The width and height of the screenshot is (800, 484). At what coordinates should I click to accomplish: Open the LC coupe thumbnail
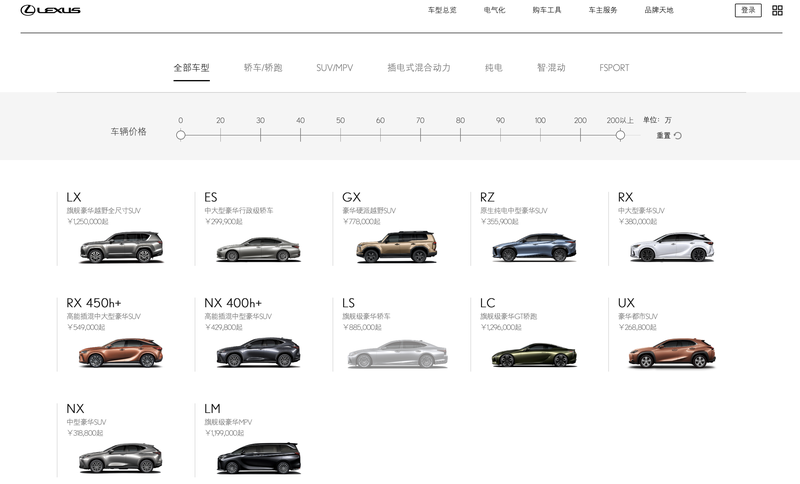pyautogui.click(x=534, y=355)
